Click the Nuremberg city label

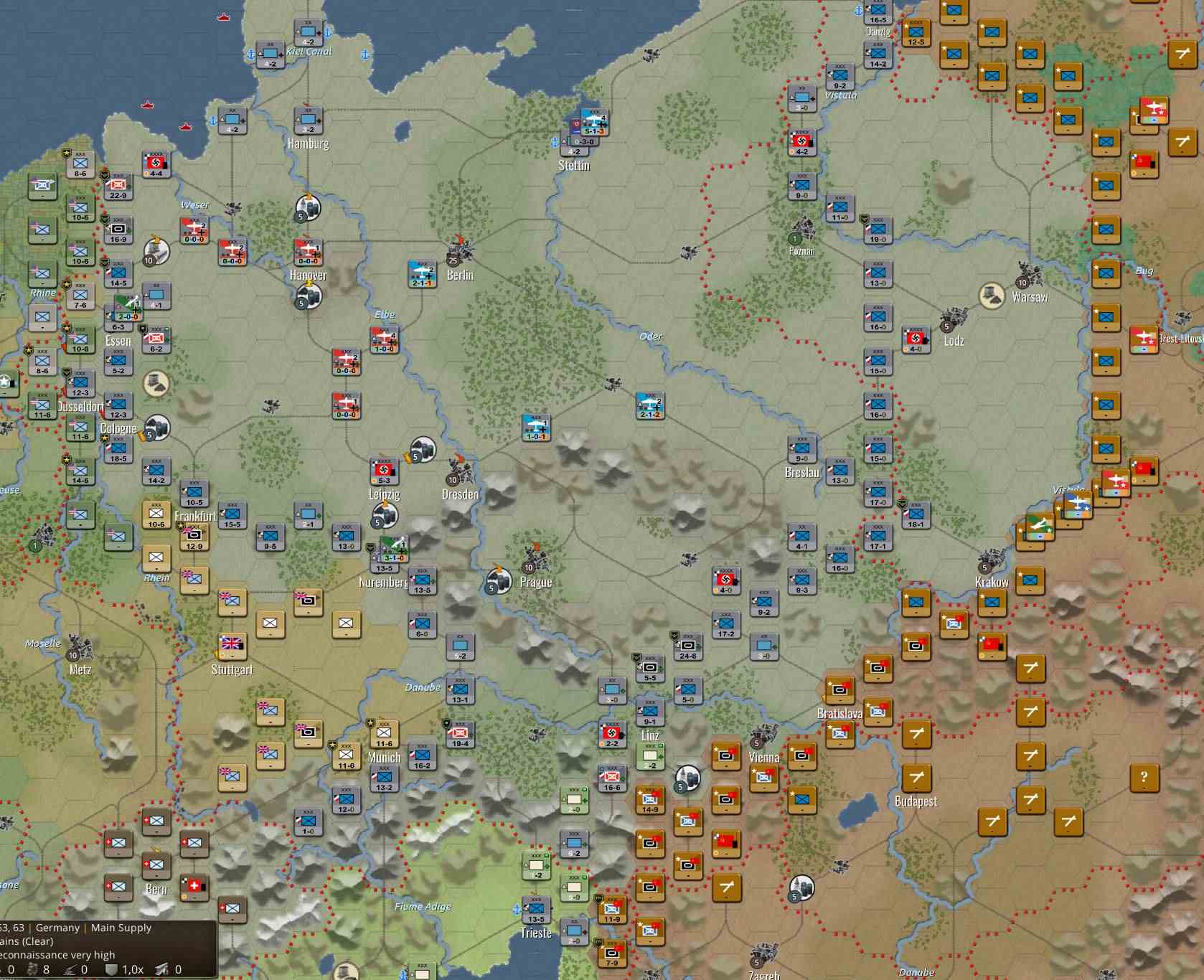[383, 582]
